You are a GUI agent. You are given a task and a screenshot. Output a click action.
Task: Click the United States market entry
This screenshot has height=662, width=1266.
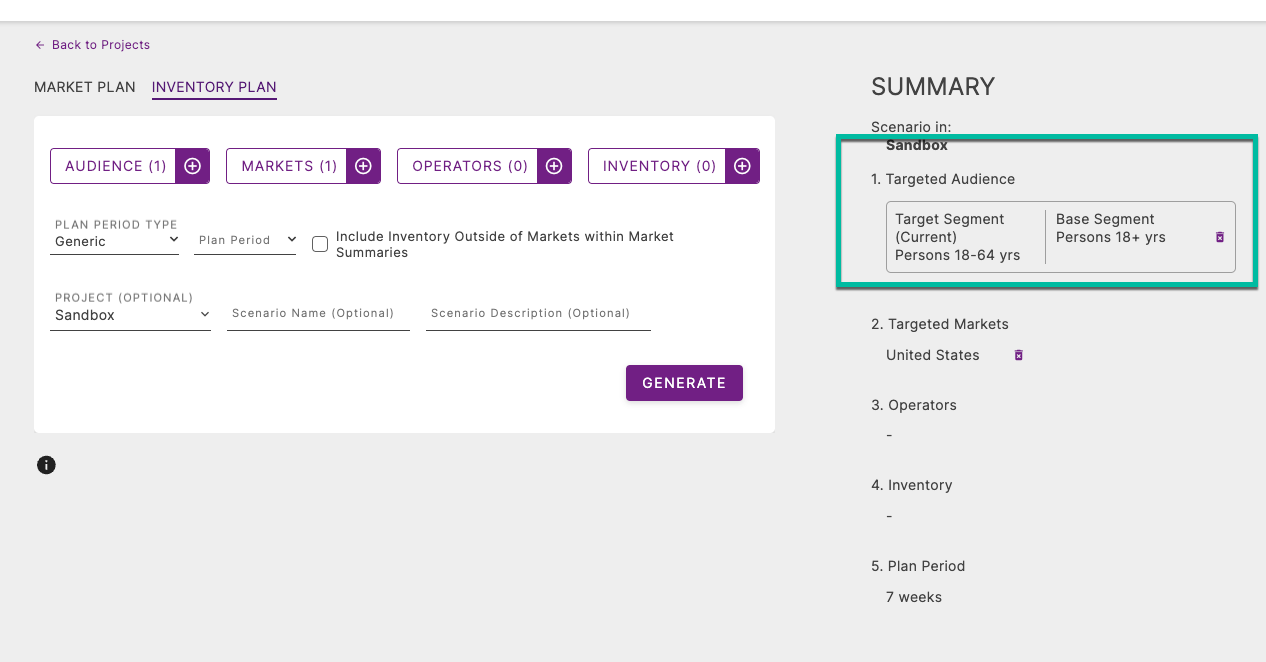(933, 355)
